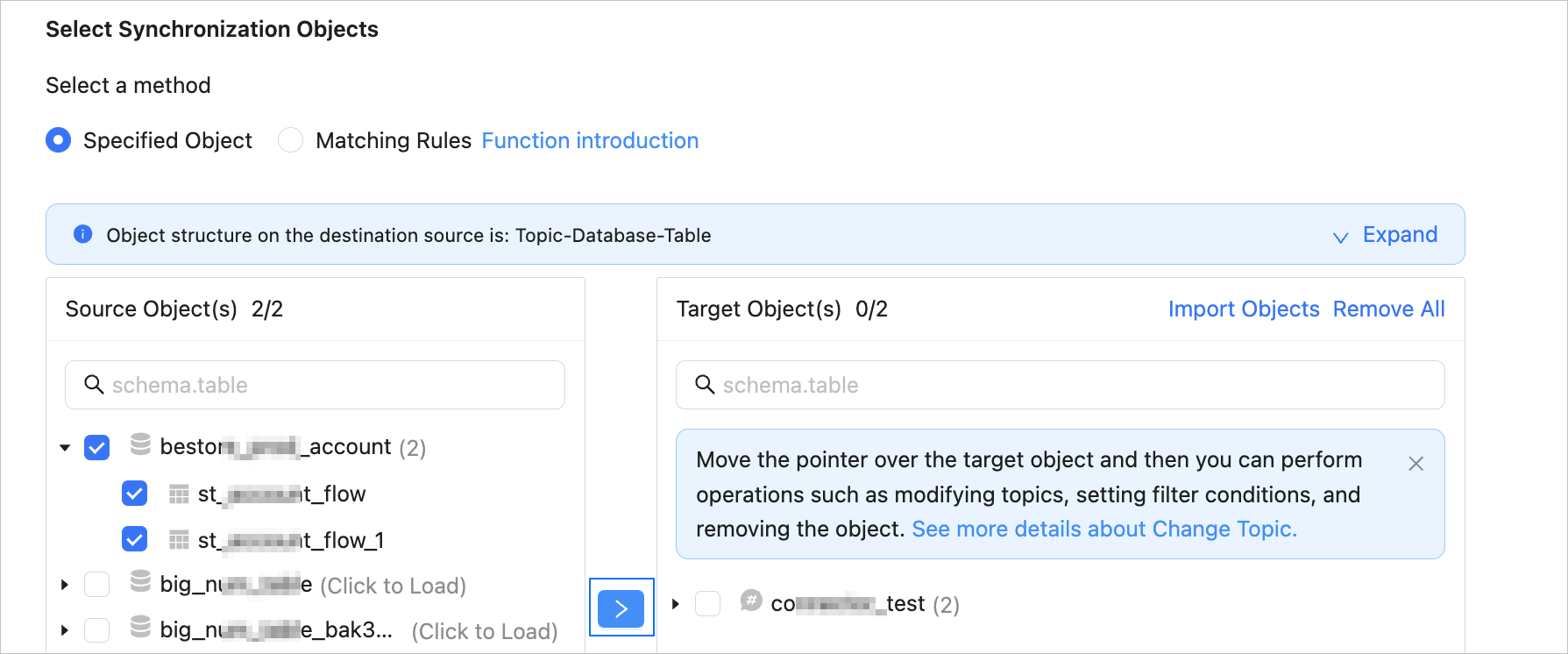Click the search icon in the target search box
This screenshot has width=1568, height=654.
[x=705, y=385]
